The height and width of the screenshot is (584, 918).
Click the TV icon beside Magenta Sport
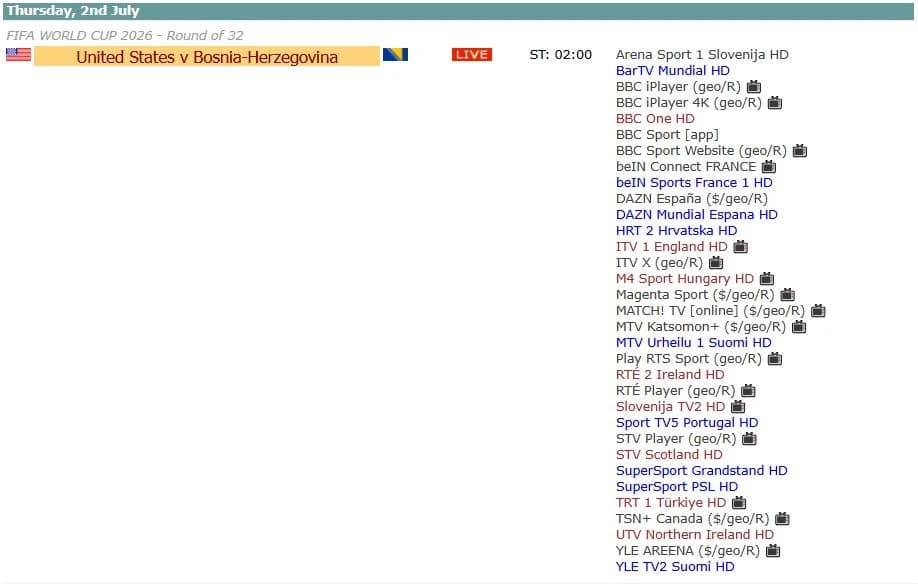tap(787, 294)
